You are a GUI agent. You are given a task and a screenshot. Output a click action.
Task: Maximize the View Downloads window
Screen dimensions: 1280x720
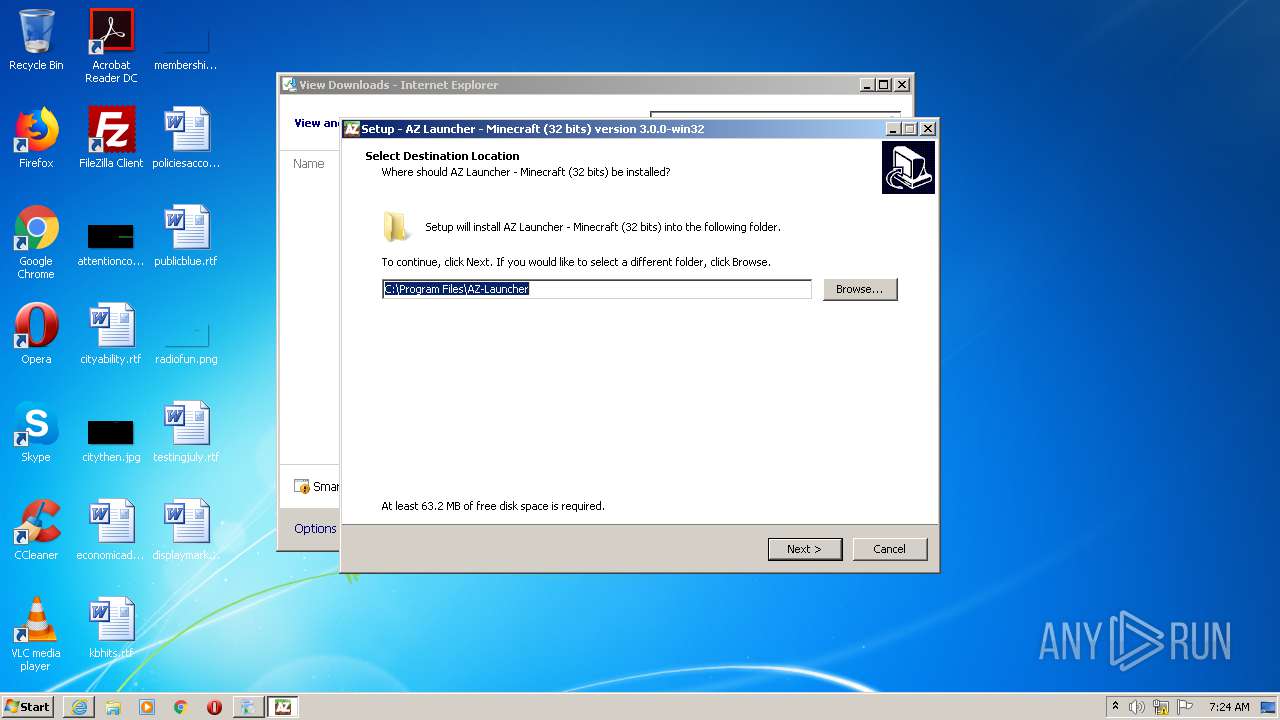[884, 85]
